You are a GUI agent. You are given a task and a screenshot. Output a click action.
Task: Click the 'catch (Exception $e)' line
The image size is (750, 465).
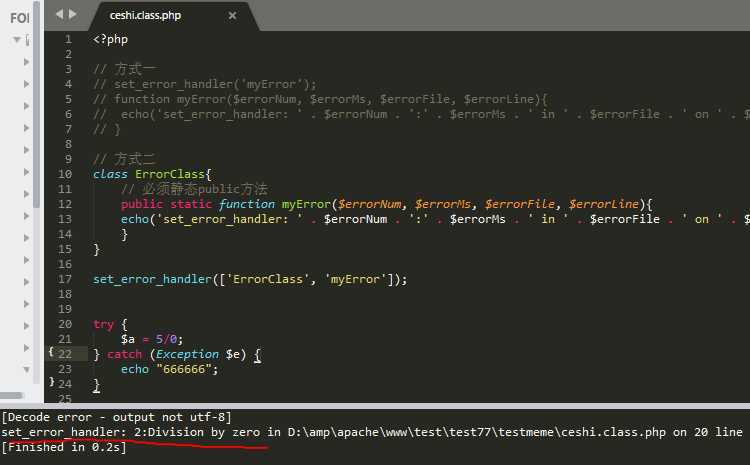(x=177, y=354)
